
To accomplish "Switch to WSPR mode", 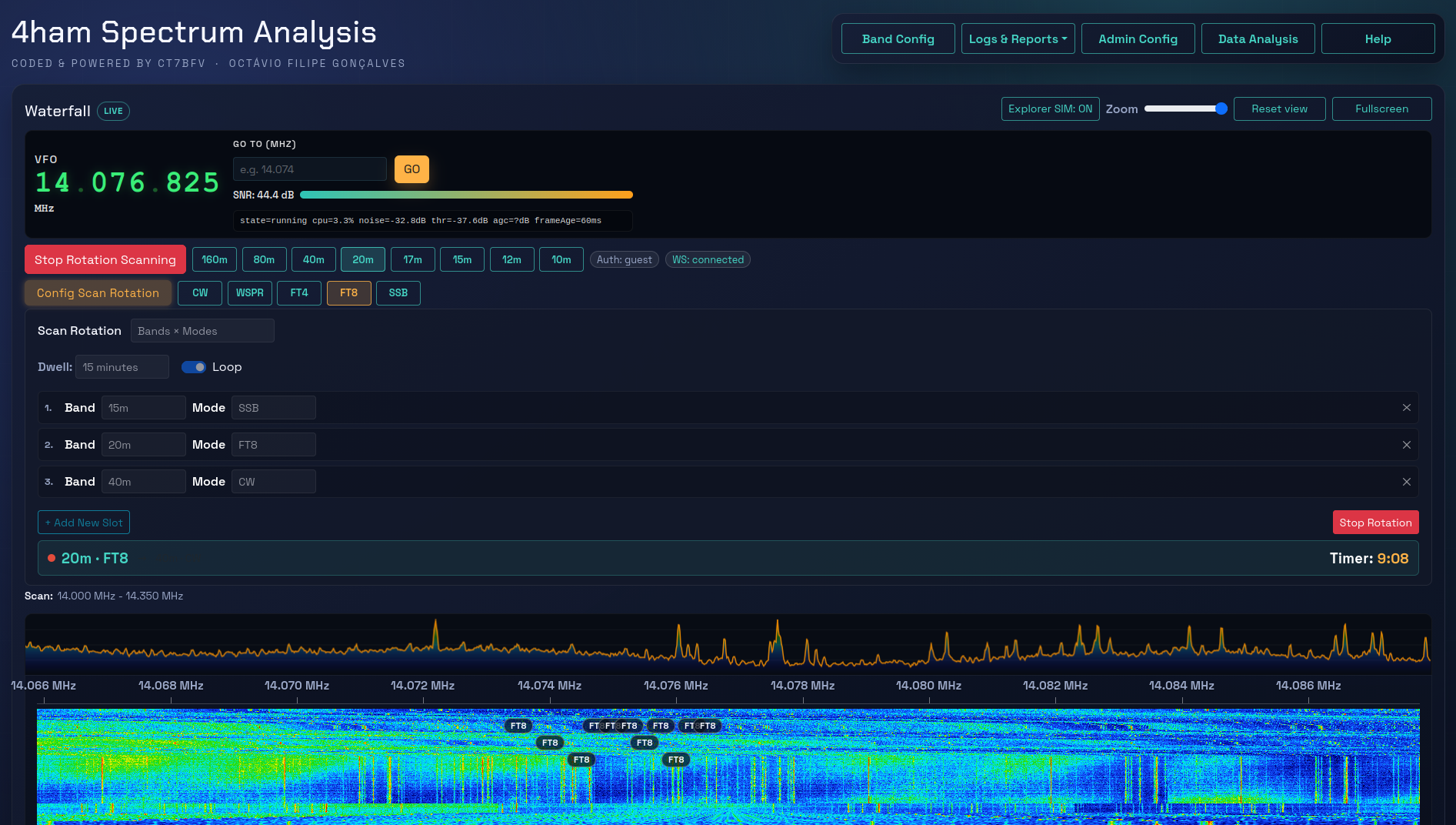I will click(250, 293).
